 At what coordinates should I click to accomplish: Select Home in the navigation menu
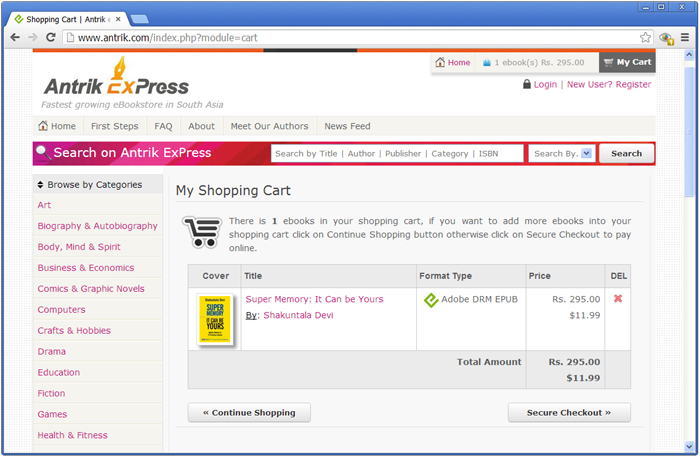(x=57, y=126)
